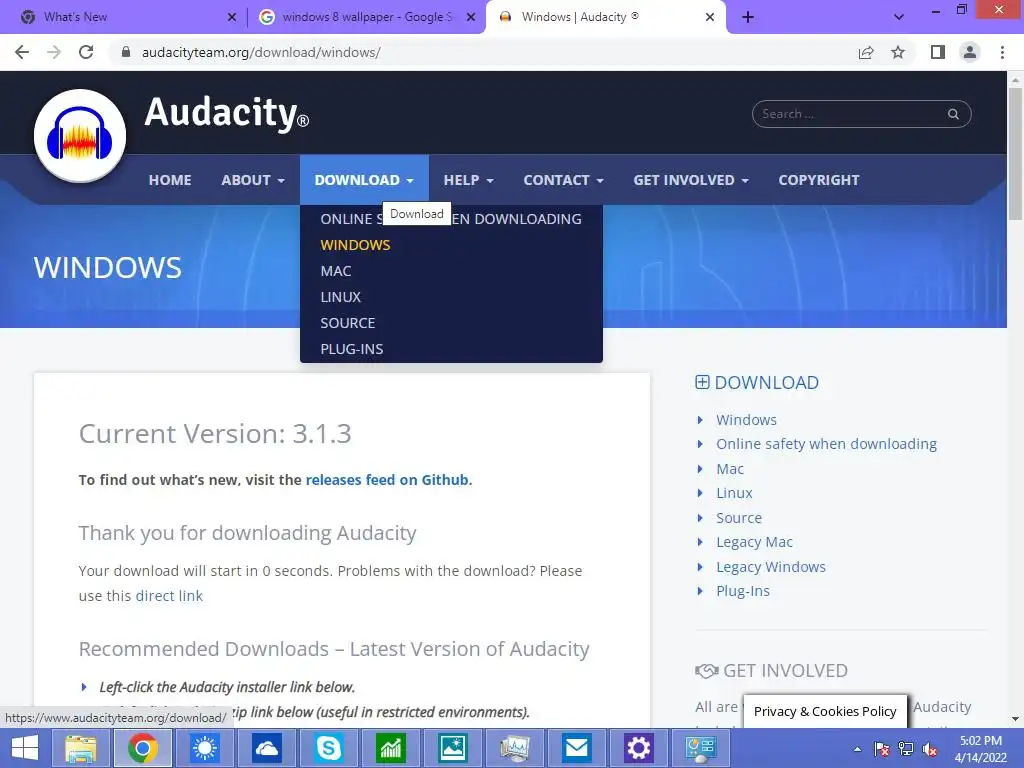Show hidden tray icons arrow

[857, 749]
